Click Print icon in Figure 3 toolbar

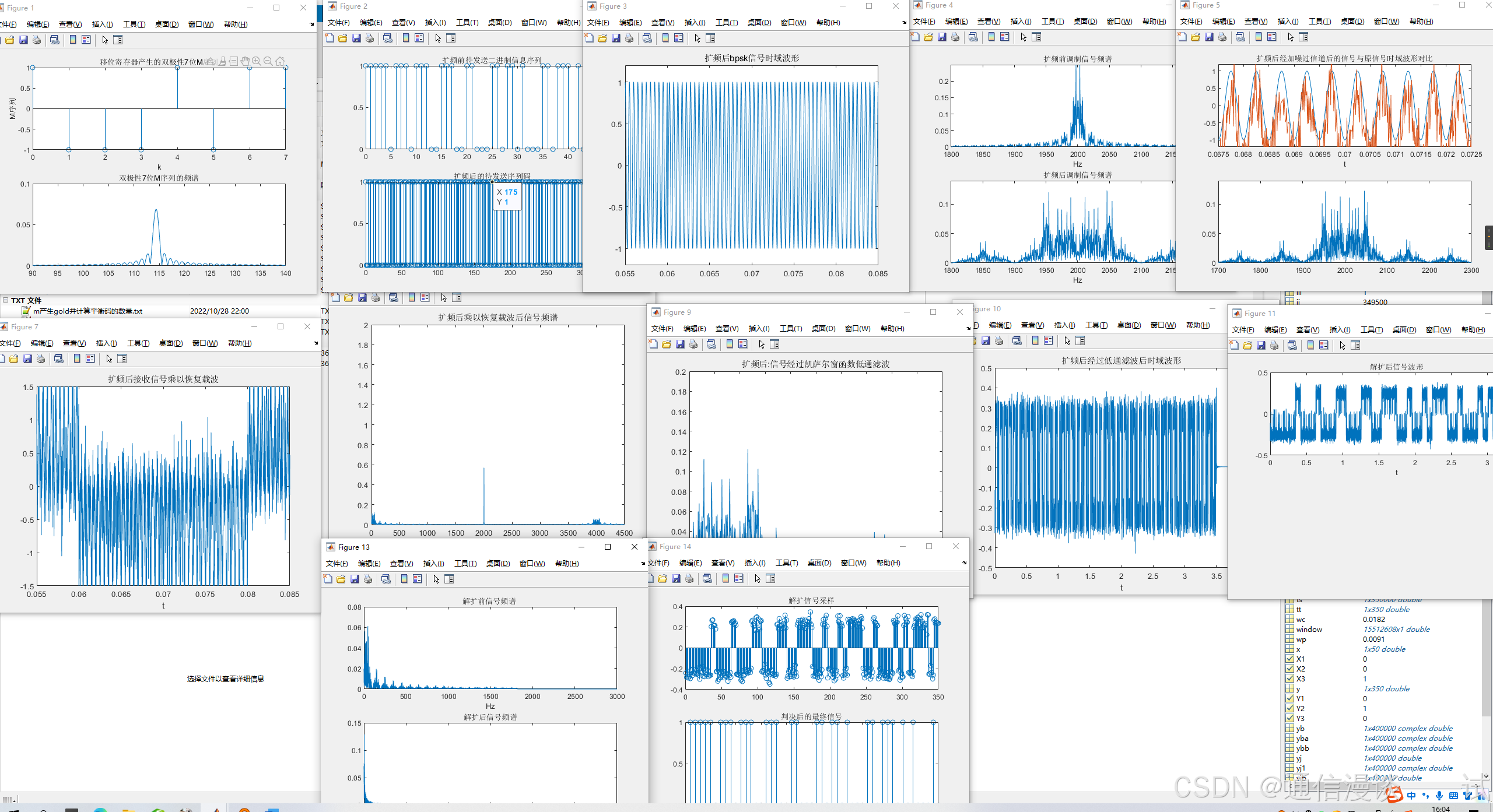[x=629, y=38]
